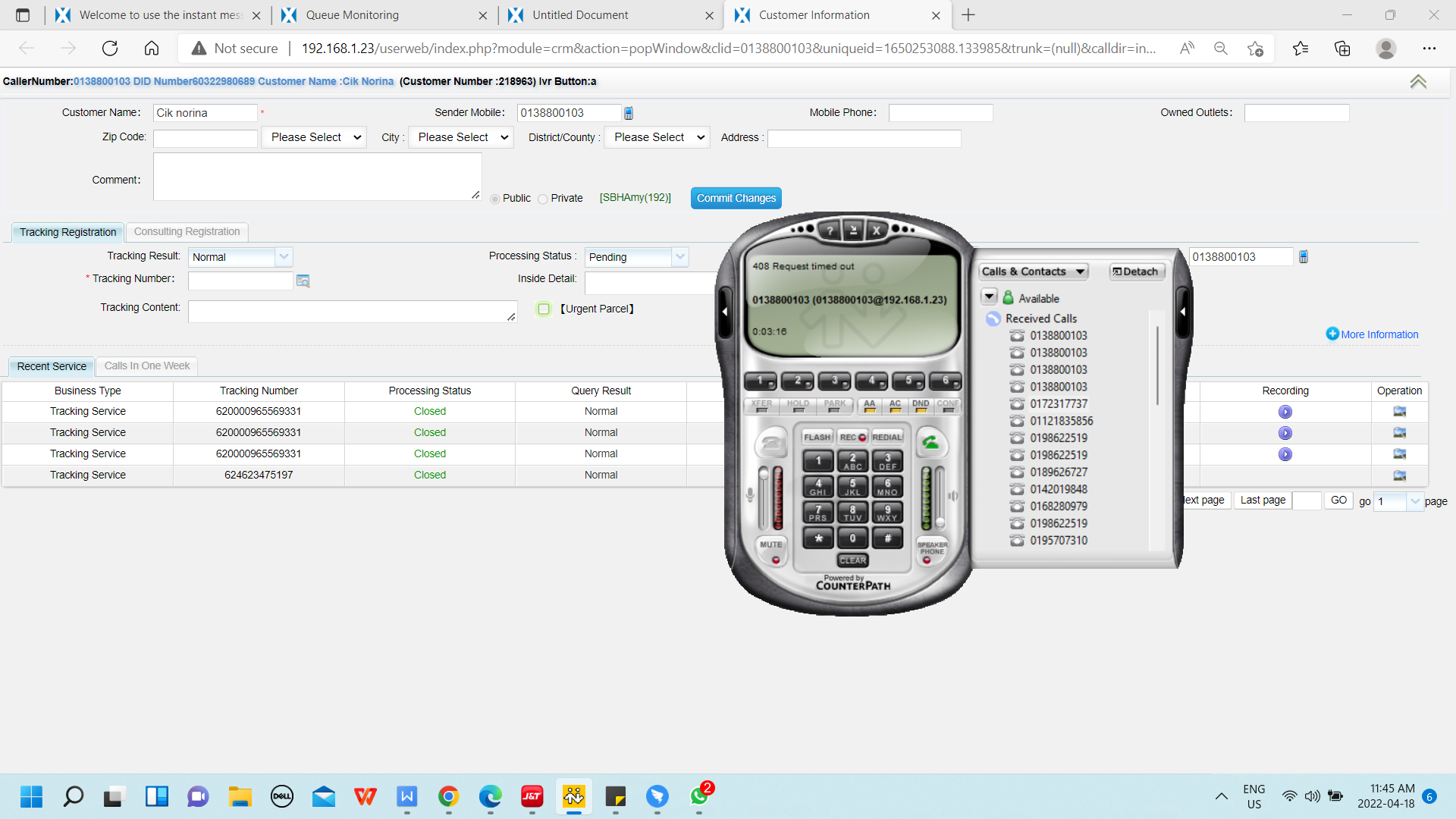This screenshot has width=1456, height=819.
Task: Open the softphone help question mark button
Action: click(x=830, y=231)
